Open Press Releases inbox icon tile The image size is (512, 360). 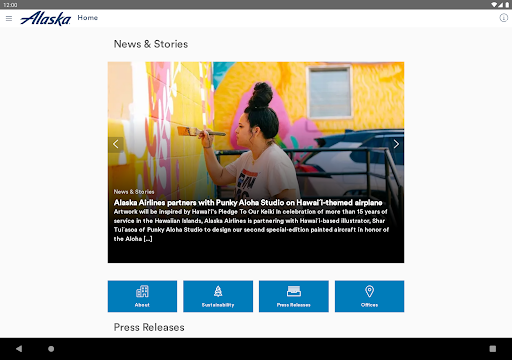click(294, 296)
